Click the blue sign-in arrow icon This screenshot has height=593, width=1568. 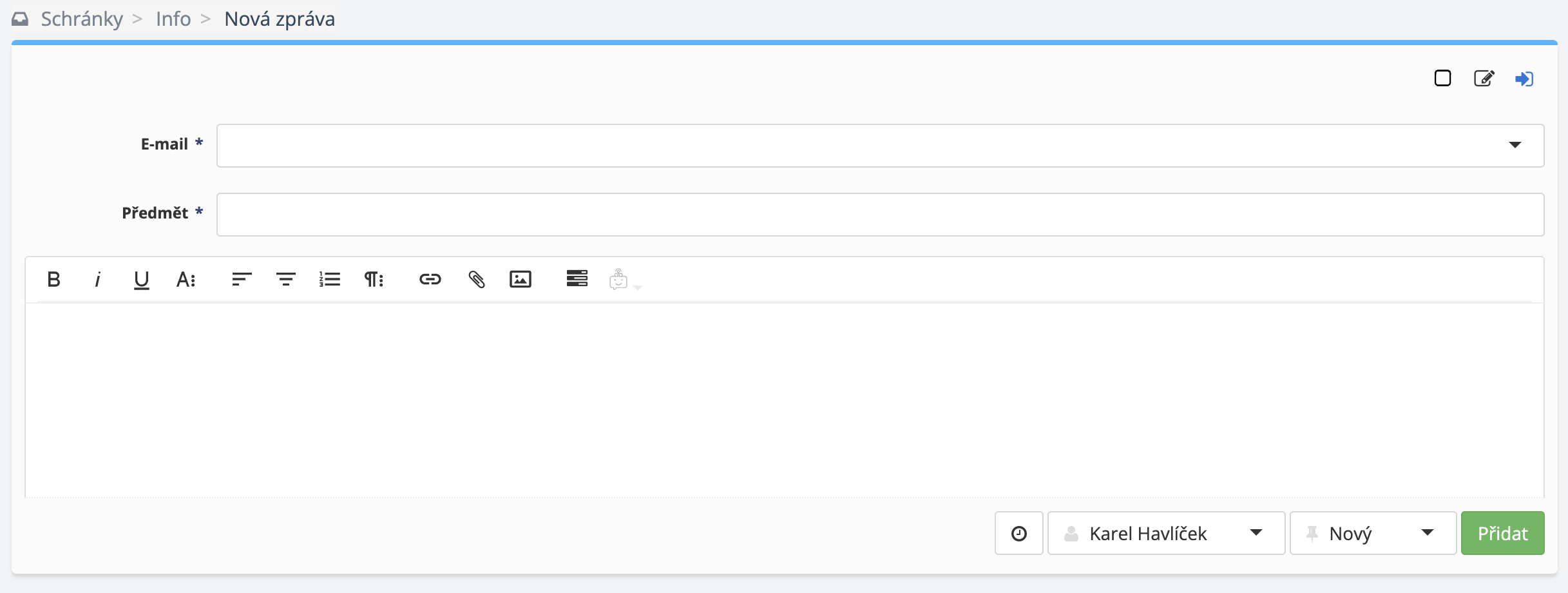pyautogui.click(x=1524, y=79)
